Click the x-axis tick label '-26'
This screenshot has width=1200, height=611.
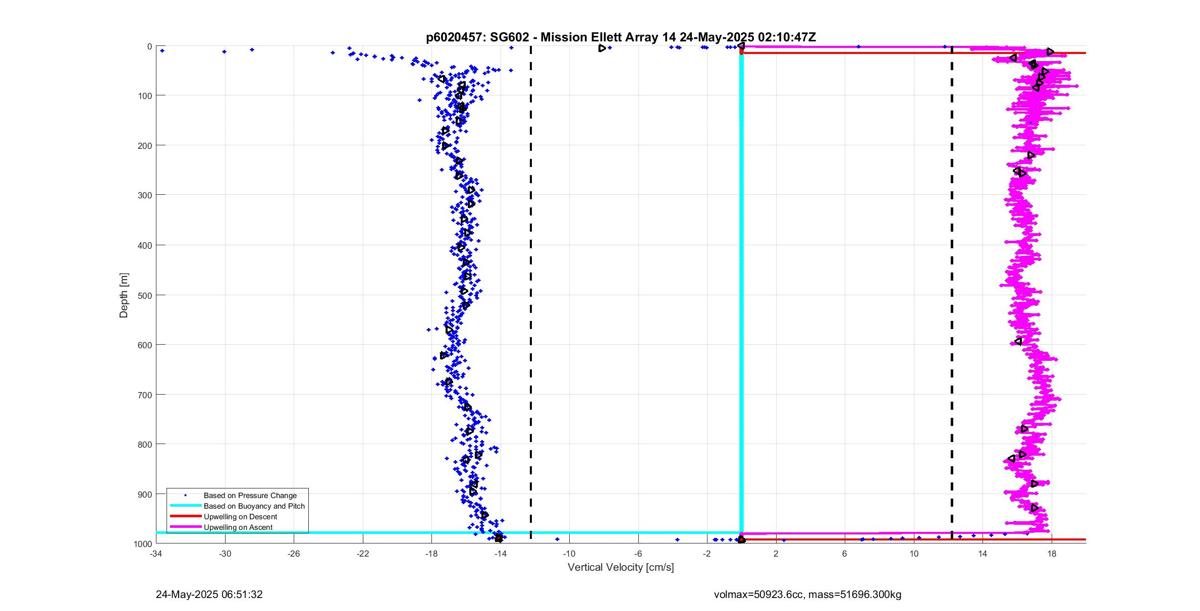[x=294, y=553]
